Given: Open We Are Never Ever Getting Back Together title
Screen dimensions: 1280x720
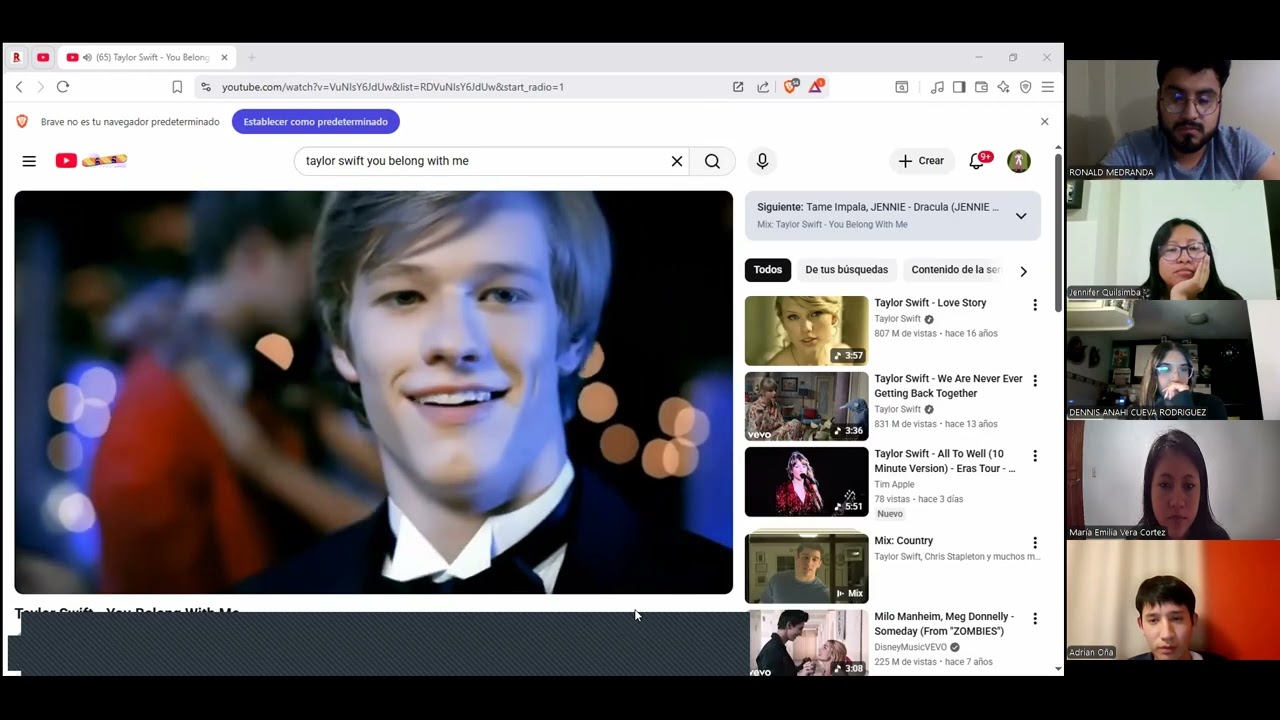Looking at the screenshot, I should (949, 386).
